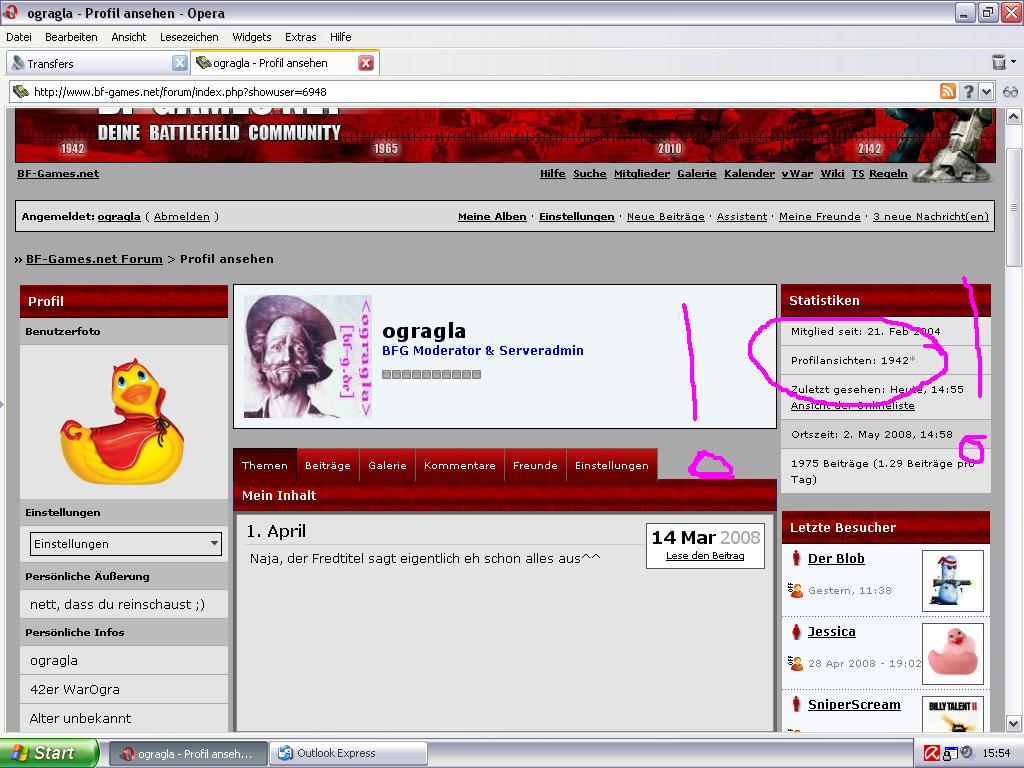Open the address bar dropdown arrow
This screenshot has height=768, width=1024.
(x=986, y=91)
